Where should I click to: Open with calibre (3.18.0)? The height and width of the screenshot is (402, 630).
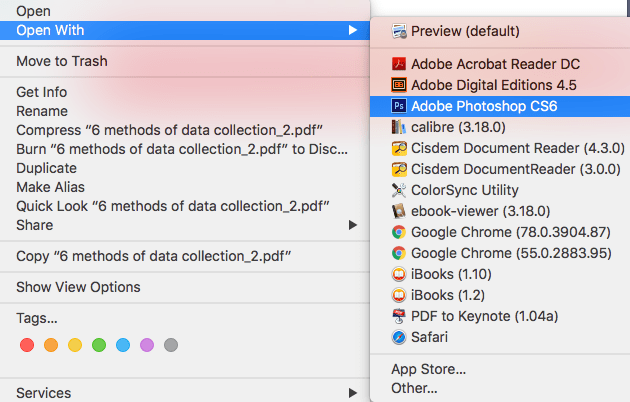(x=500, y=127)
